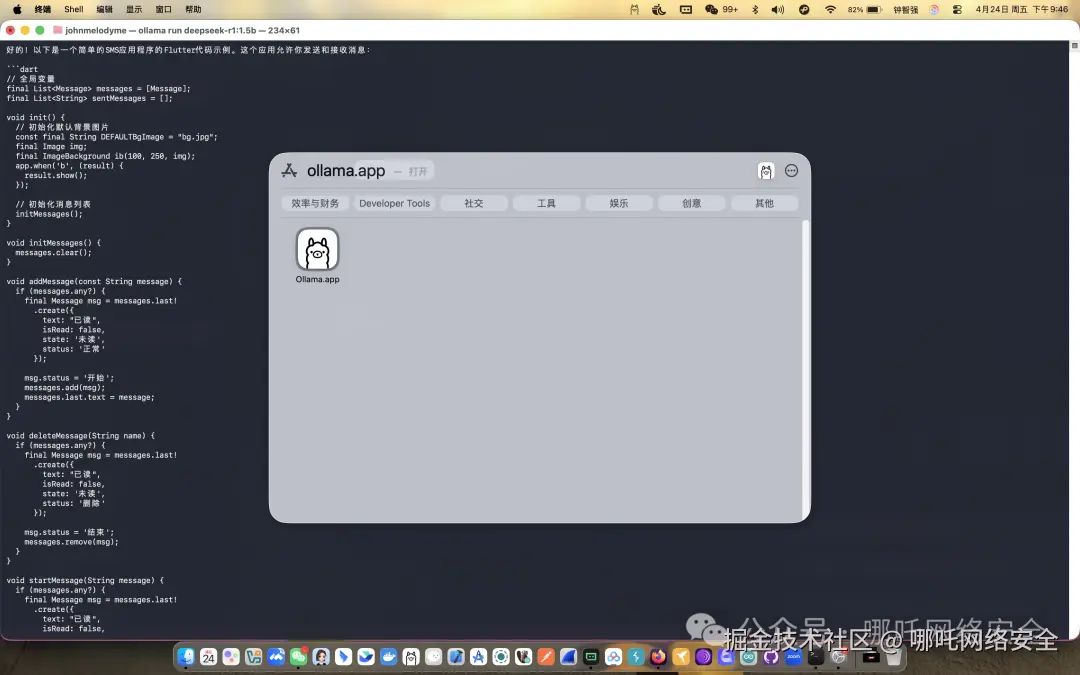
Task: Select the 工具 category filter
Action: tap(546, 203)
